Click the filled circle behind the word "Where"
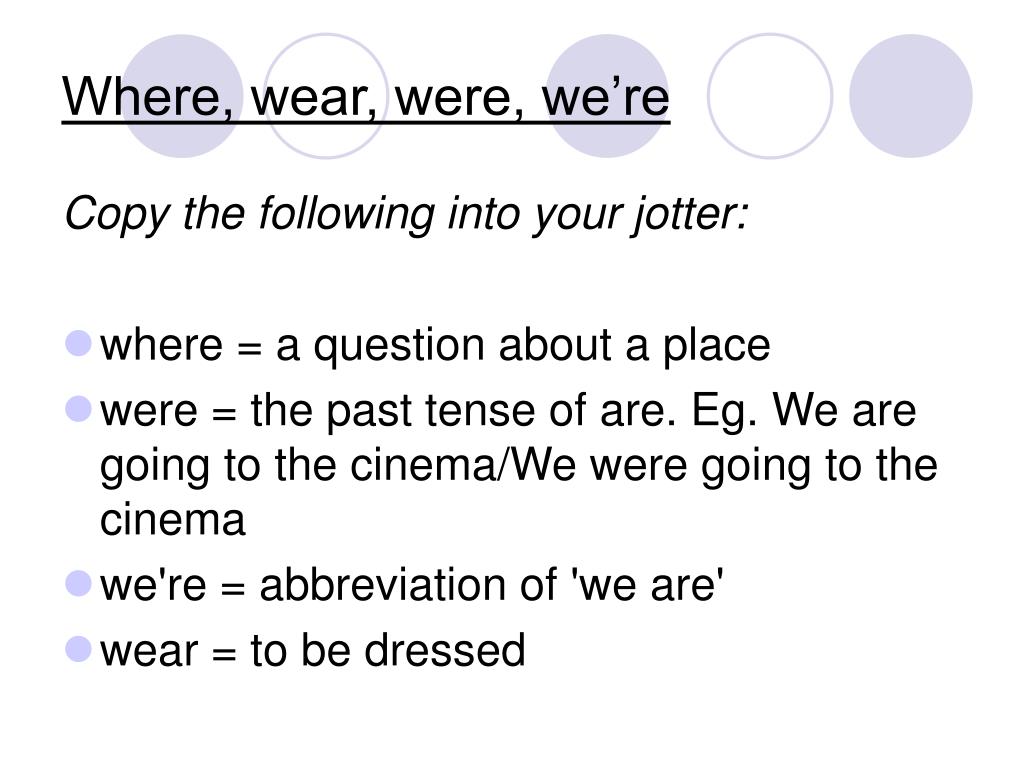 182,96
